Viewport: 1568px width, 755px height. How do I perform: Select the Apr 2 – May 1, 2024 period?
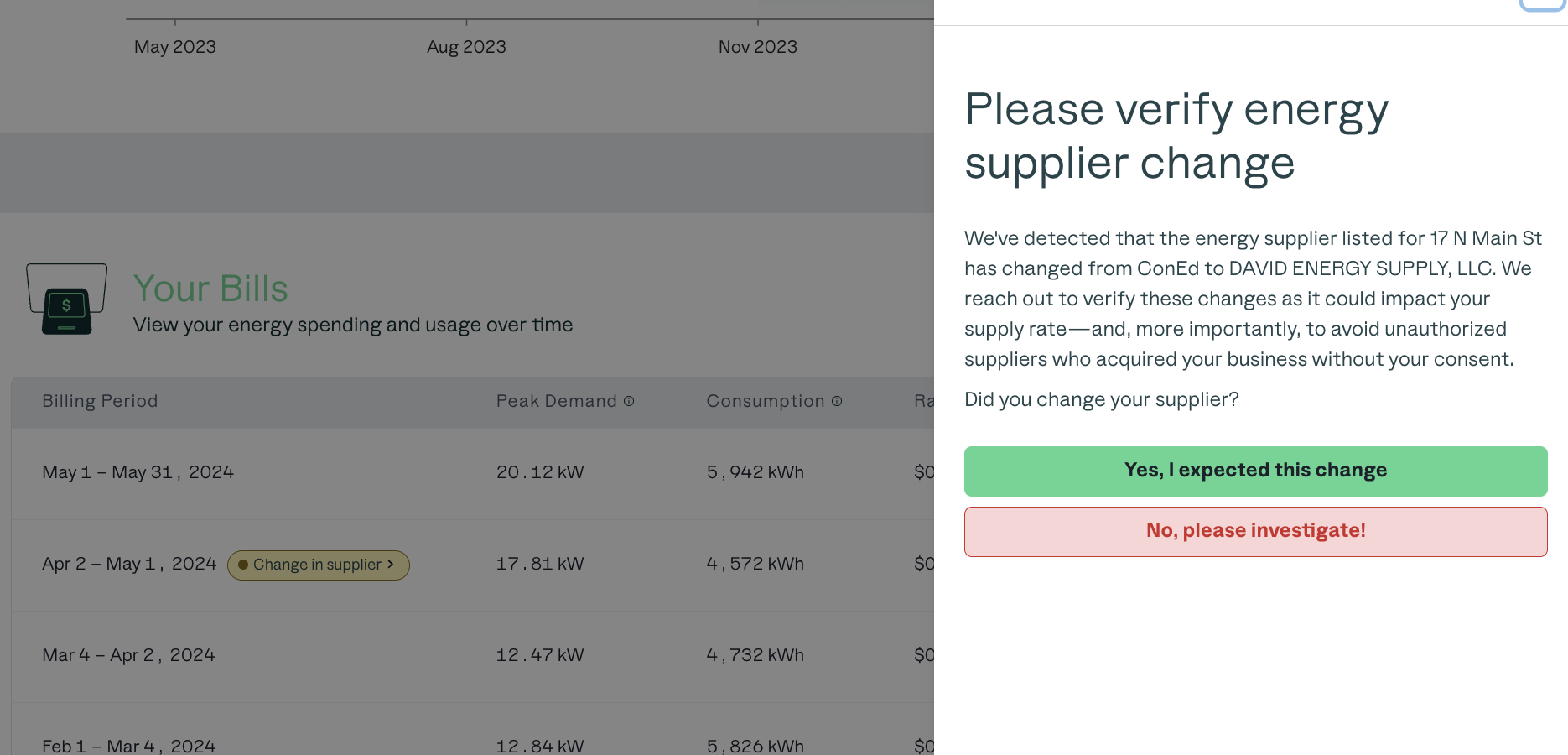pos(129,564)
